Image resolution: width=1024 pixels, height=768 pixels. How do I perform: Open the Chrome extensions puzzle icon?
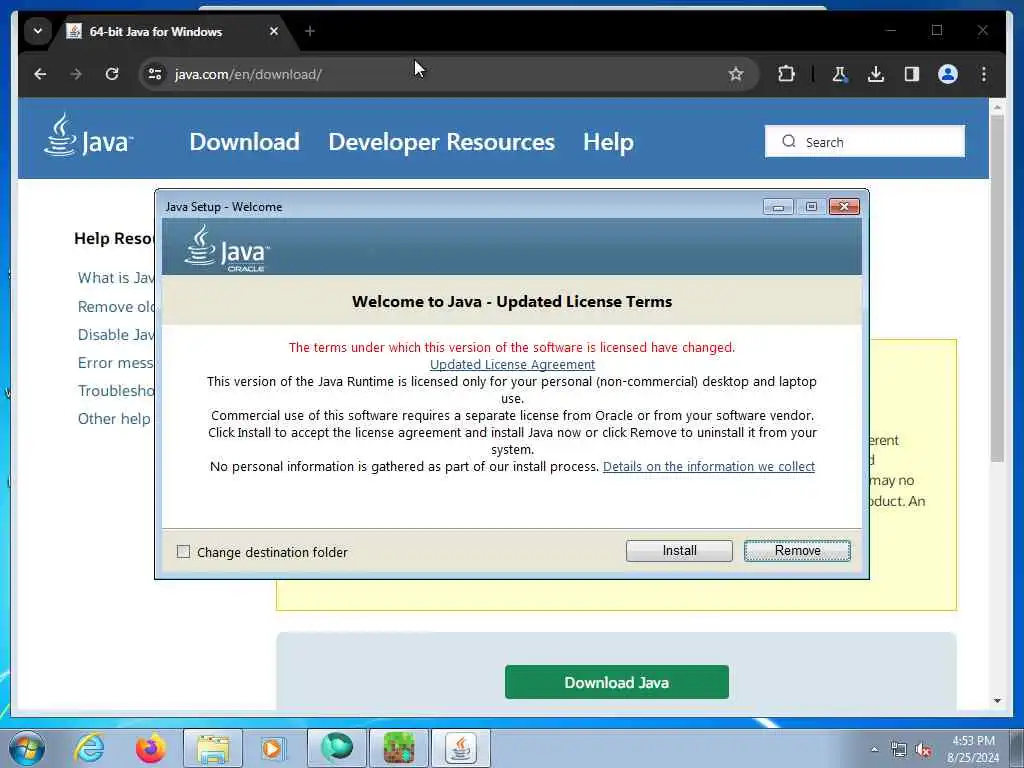(786, 74)
